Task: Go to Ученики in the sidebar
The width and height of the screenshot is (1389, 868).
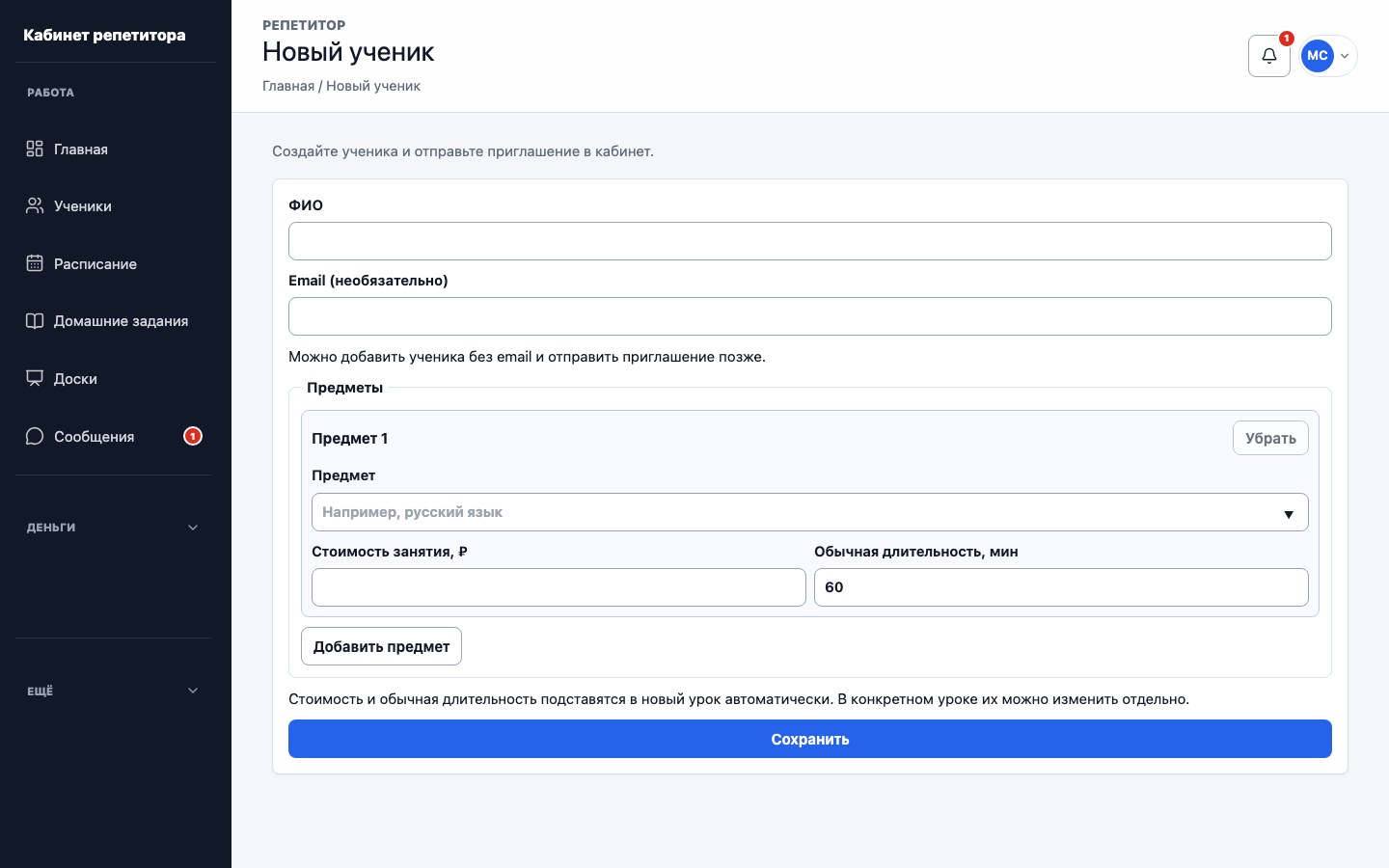Action: coord(114,205)
